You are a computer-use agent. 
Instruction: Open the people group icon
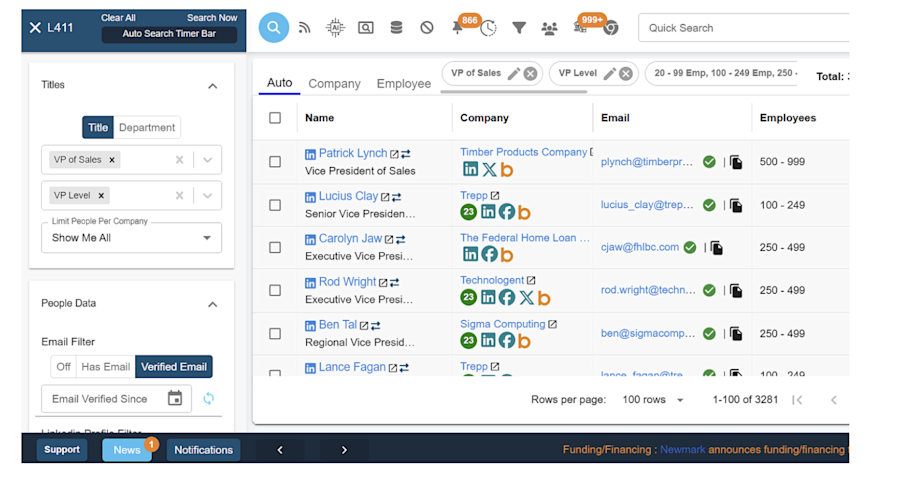(x=549, y=28)
